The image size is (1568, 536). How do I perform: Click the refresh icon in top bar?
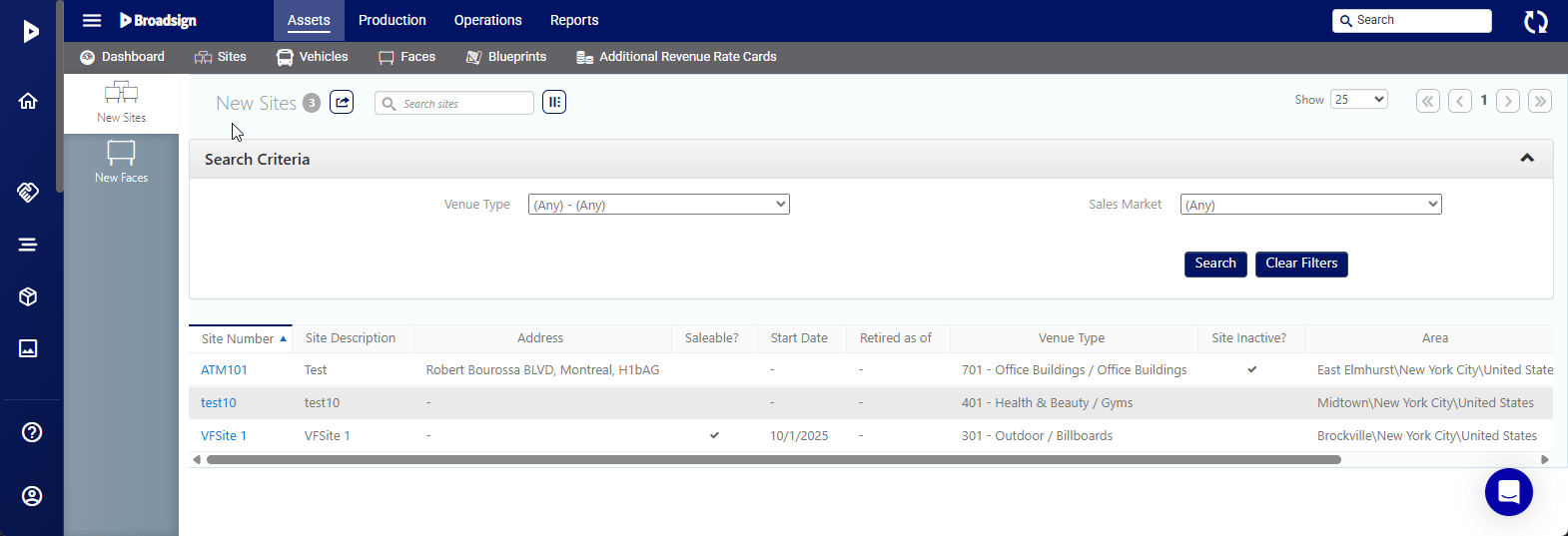pyautogui.click(x=1535, y=21)
